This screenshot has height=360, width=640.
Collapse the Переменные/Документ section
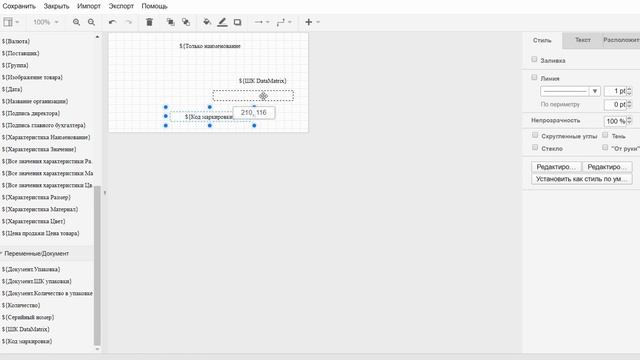(x=36, y=253)
